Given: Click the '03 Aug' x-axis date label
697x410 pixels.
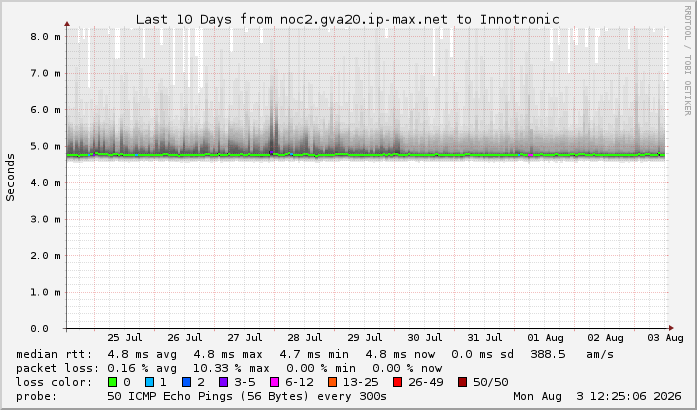Looking at the screenshot, I should tap(665, 338).
